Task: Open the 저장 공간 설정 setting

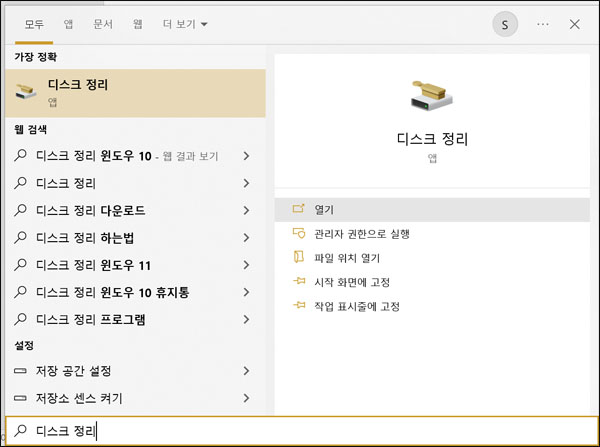Action: pyautogui.click(x=135, y=370)
